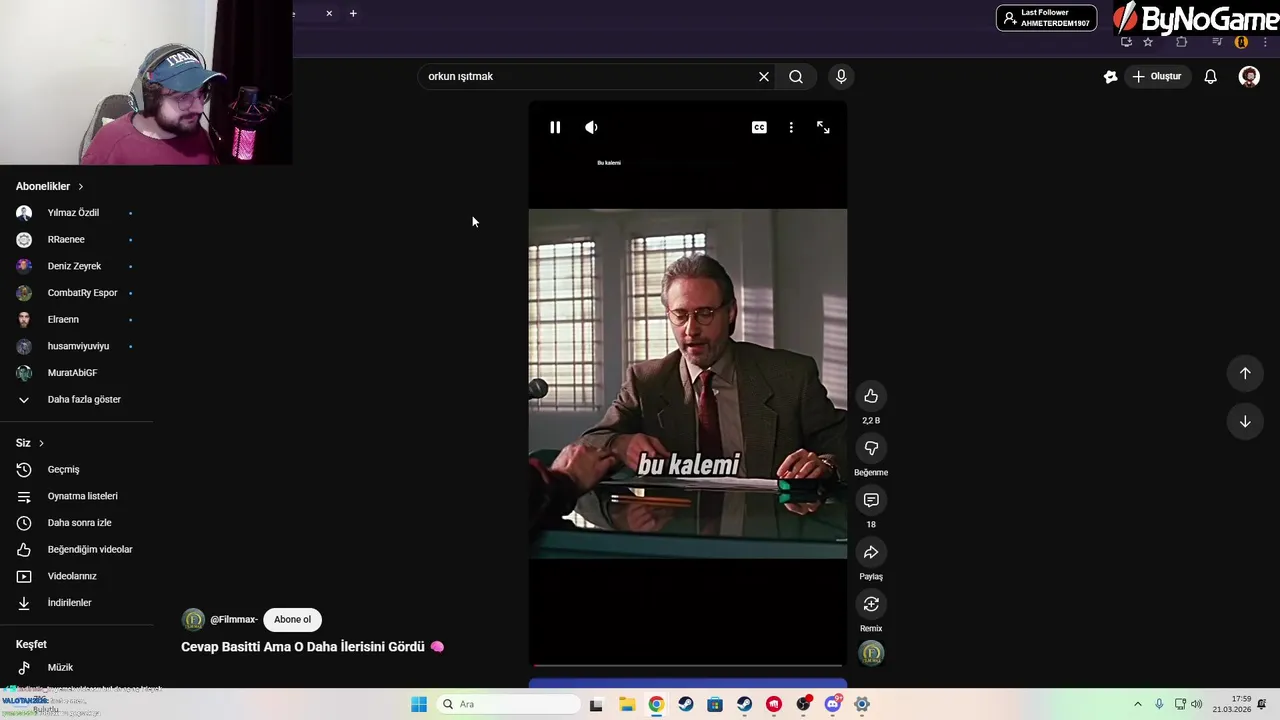
Task: Click the install app icon in address bar
Action: [1126, 42]
